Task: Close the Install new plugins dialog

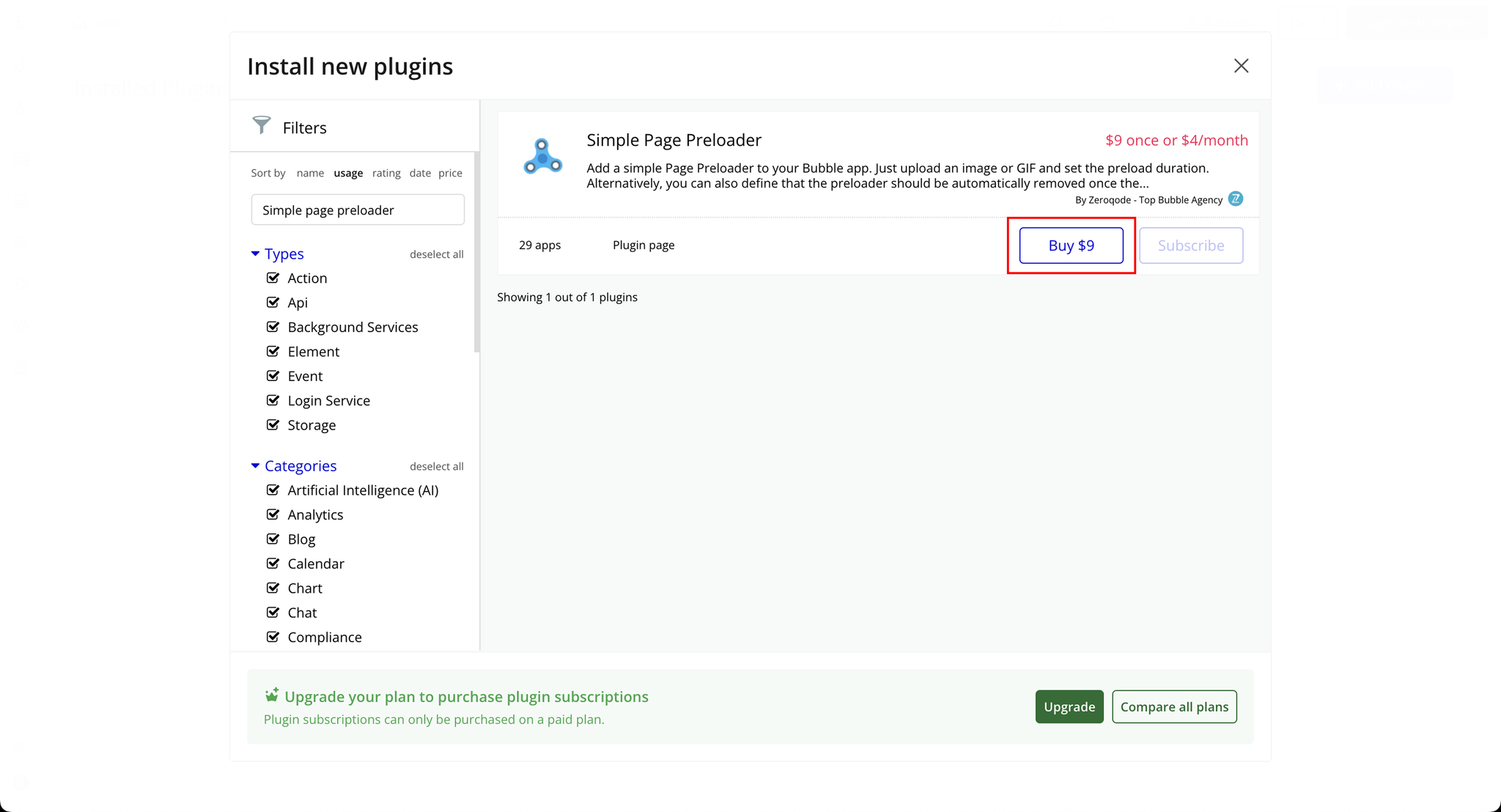Action: pyautogui.click(x=1241, y=66)
